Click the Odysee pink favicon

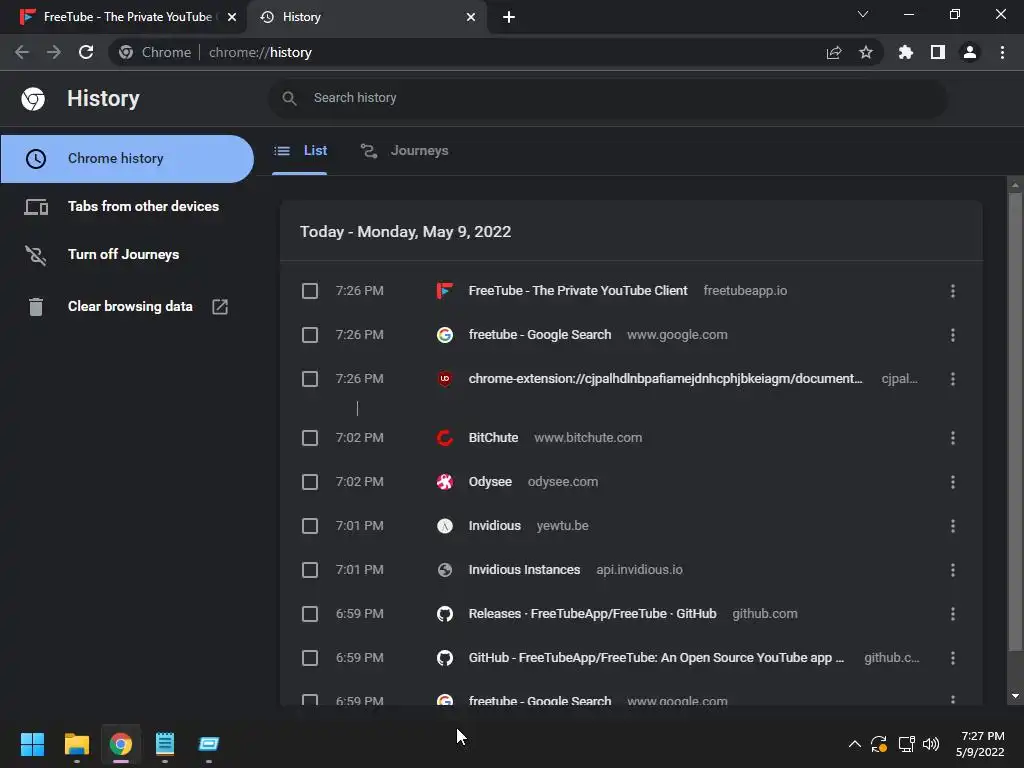pyautogui.click(x=445, y=482)
